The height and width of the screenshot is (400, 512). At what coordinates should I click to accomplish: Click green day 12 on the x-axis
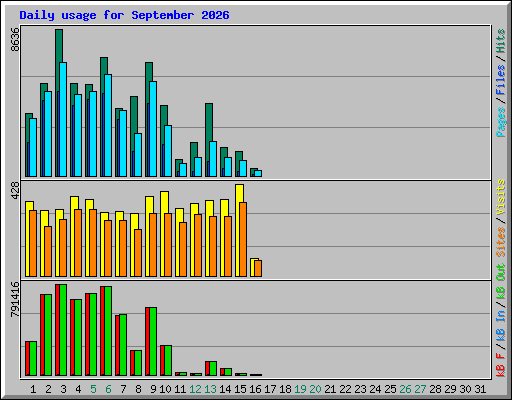click(x=195, y=389)
